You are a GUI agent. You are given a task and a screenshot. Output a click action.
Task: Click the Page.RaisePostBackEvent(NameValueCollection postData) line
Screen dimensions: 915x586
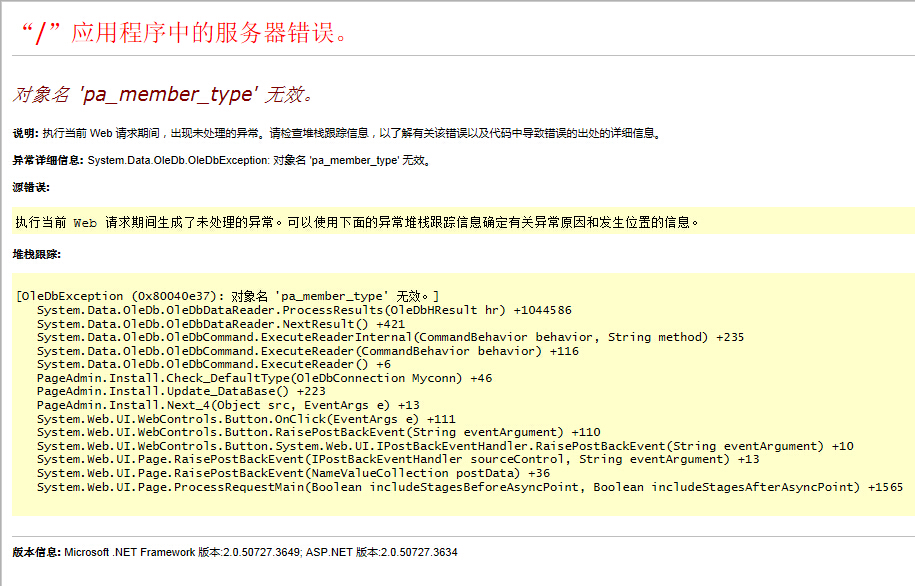293,473
